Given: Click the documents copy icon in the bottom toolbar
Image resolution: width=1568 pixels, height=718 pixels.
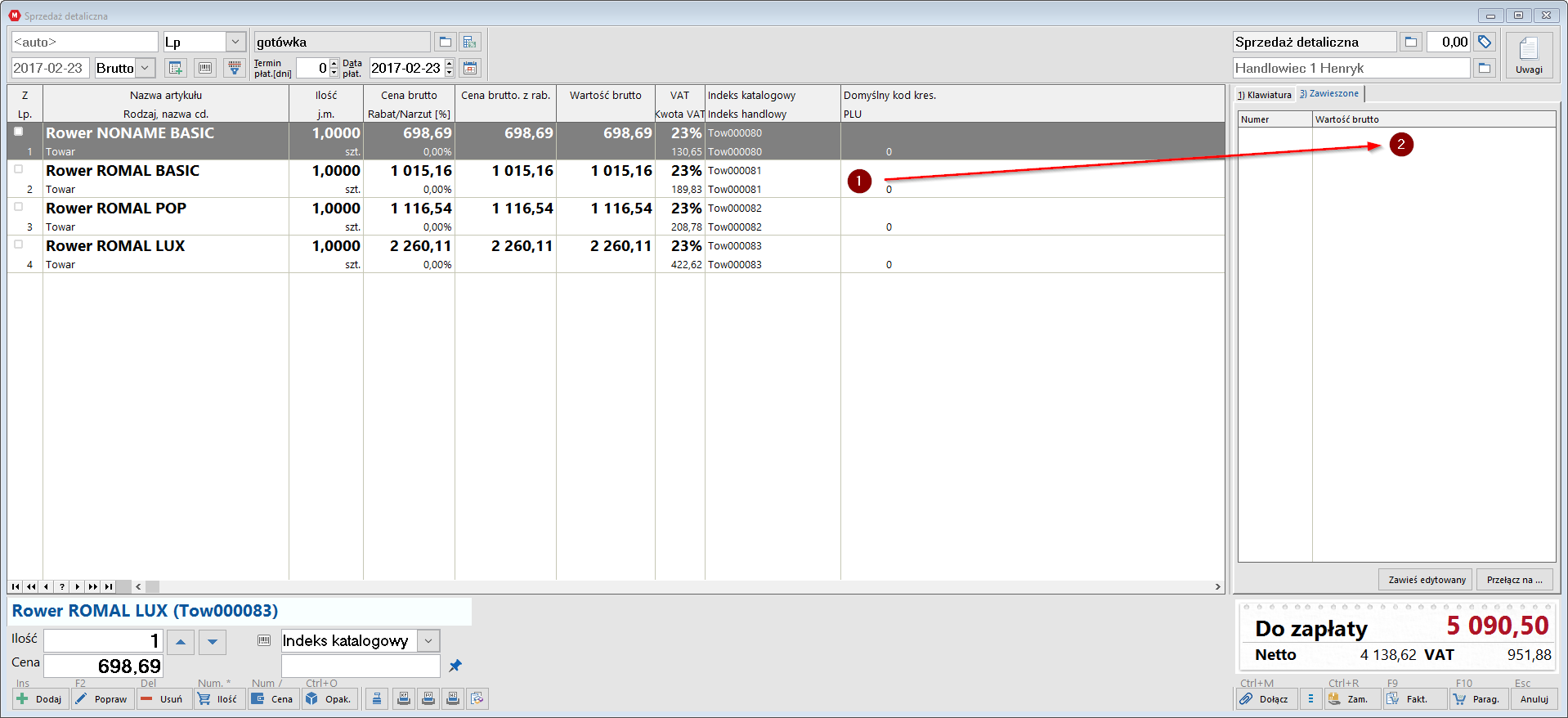Looking at the screenshot, I should tap(477, 698).
